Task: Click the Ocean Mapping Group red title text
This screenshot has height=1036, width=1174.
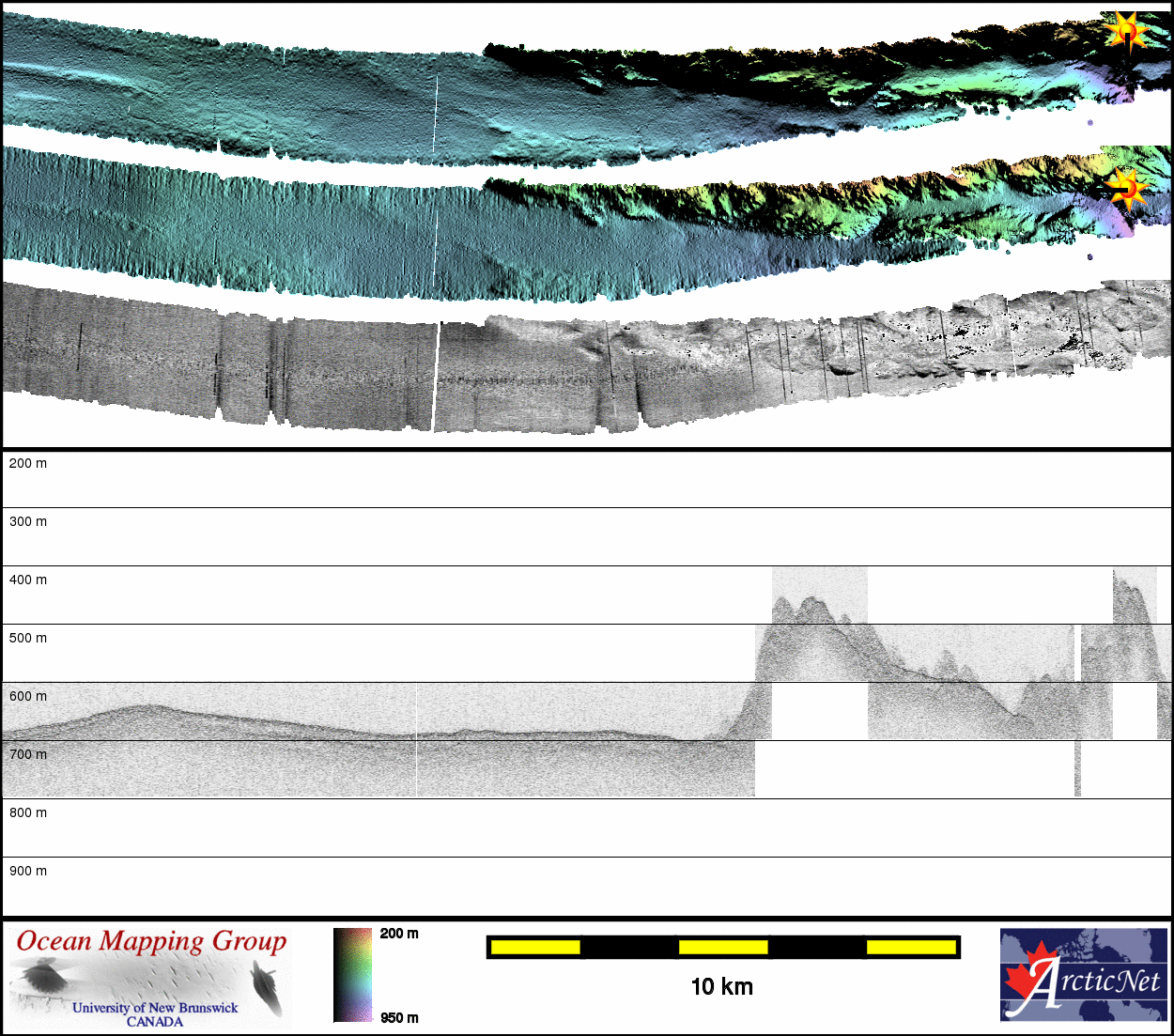Action: [x=151, y=941]
